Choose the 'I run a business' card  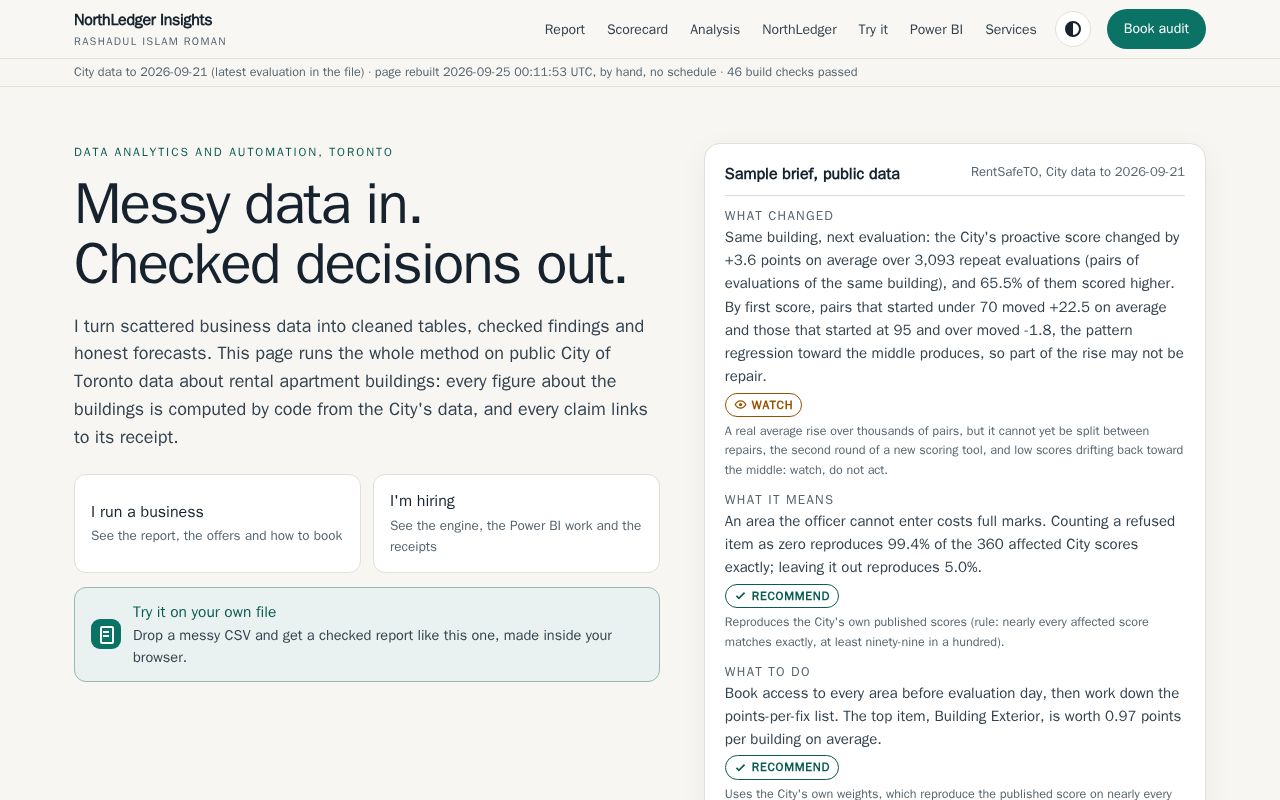[x=217, y=523]
